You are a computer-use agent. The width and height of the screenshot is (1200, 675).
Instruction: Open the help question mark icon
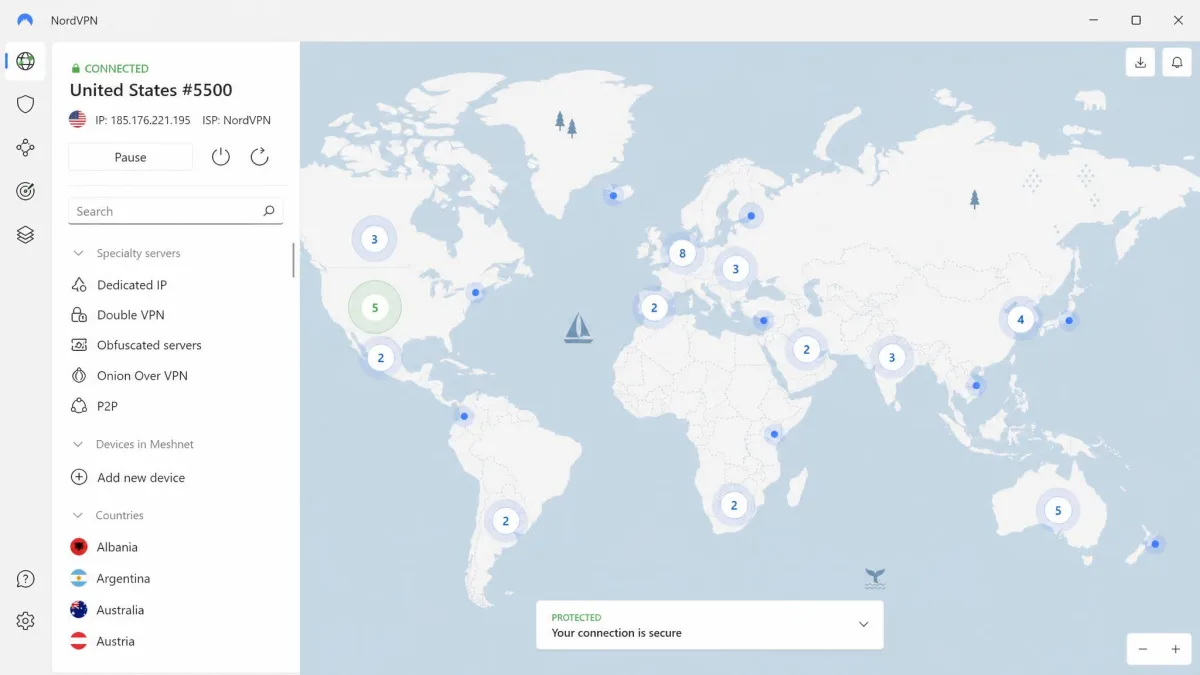click(x=26, y=579)
